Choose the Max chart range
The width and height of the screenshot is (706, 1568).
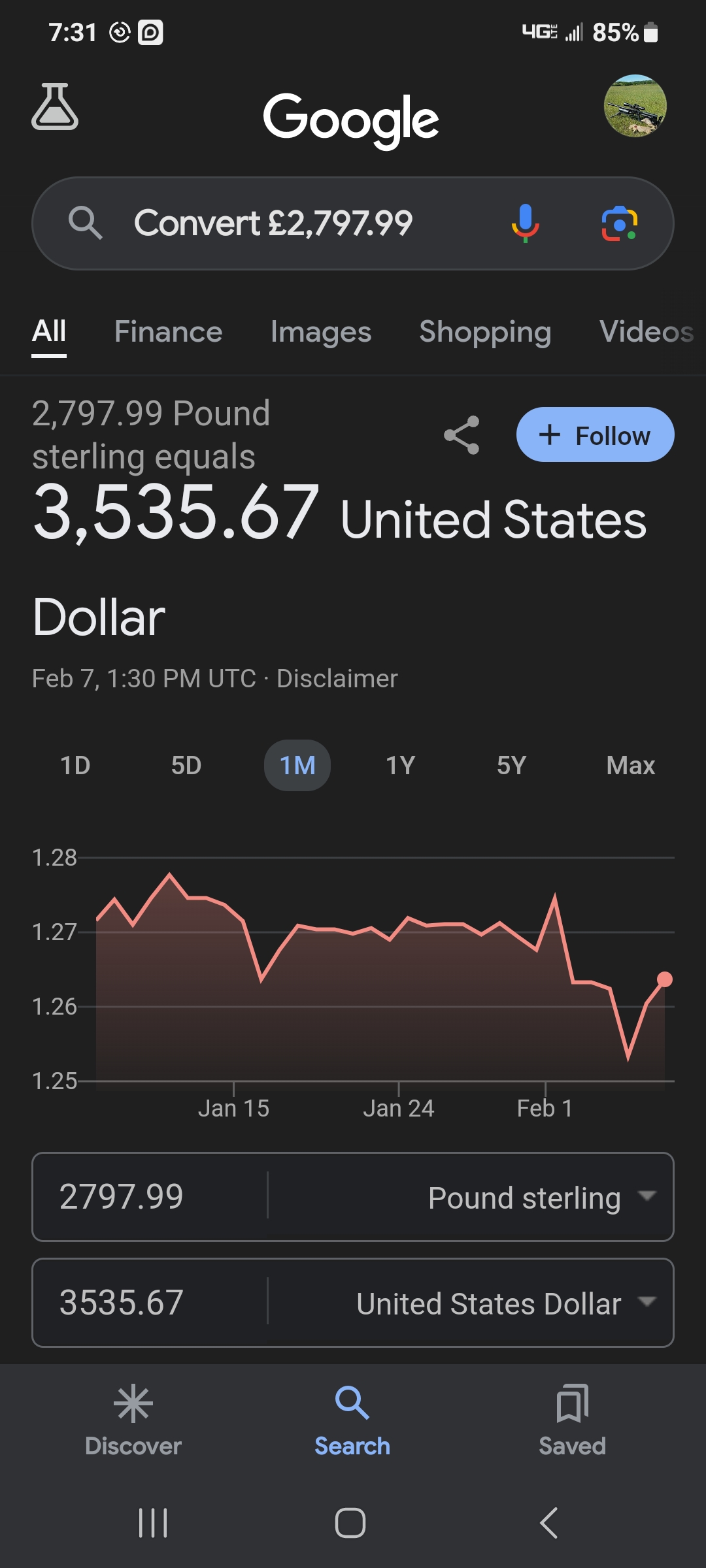pyautogui.click(x=630, y=765)
